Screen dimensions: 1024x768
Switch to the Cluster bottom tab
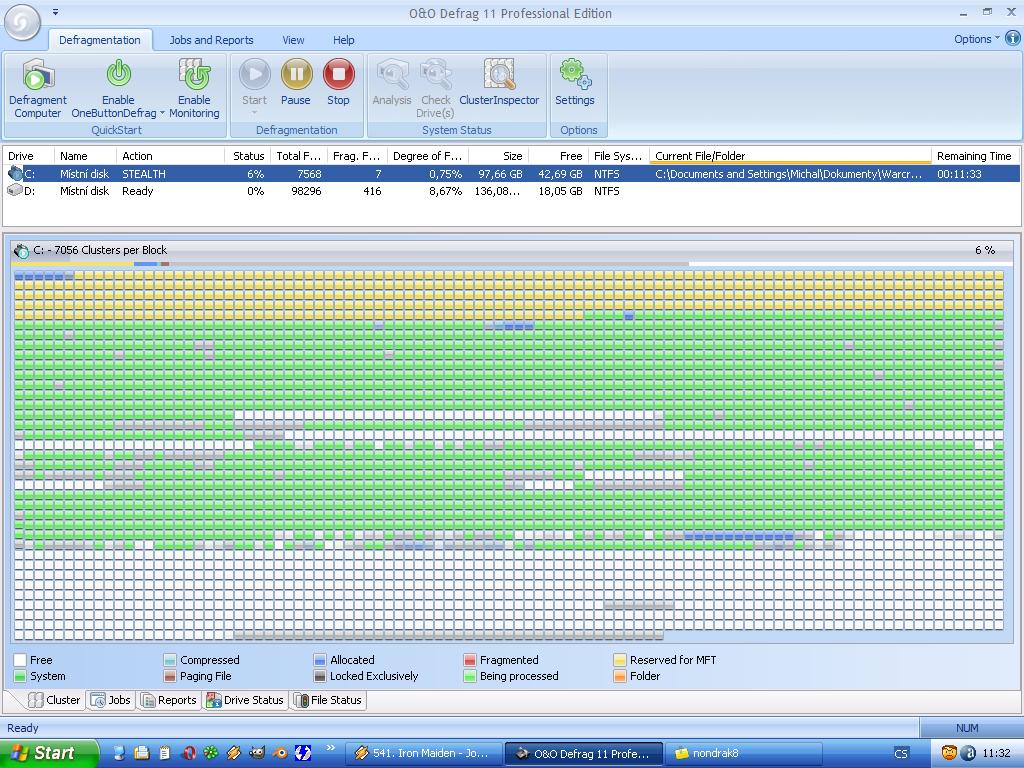55,700
